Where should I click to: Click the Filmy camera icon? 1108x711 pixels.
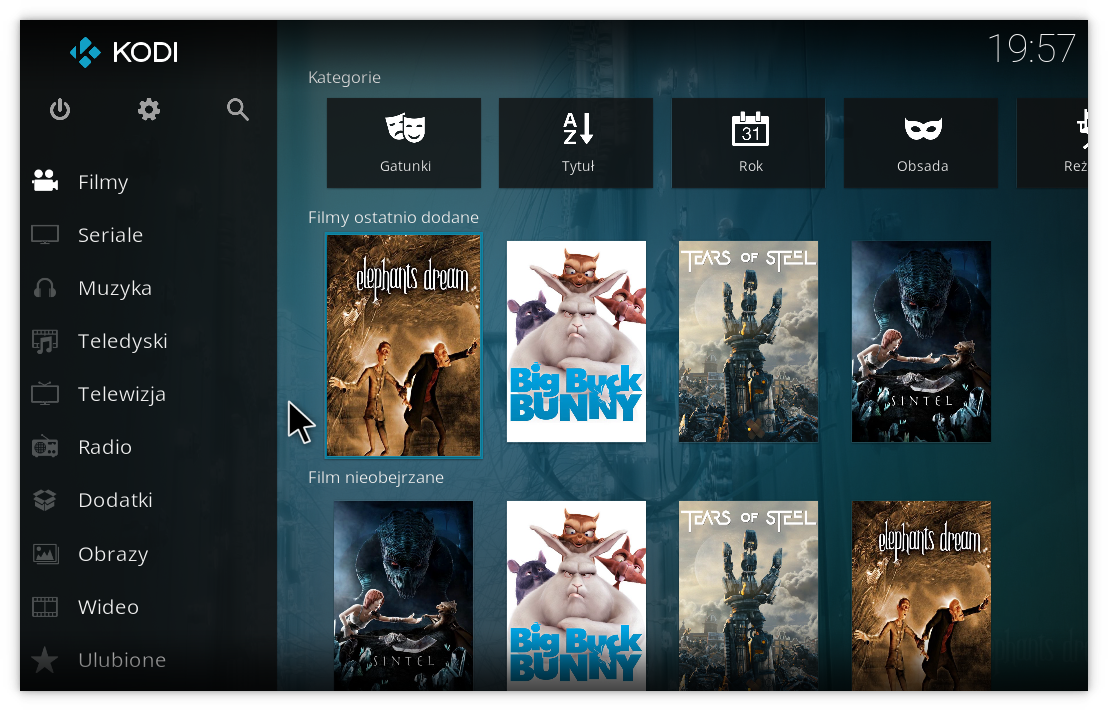(x=45, y=181)
